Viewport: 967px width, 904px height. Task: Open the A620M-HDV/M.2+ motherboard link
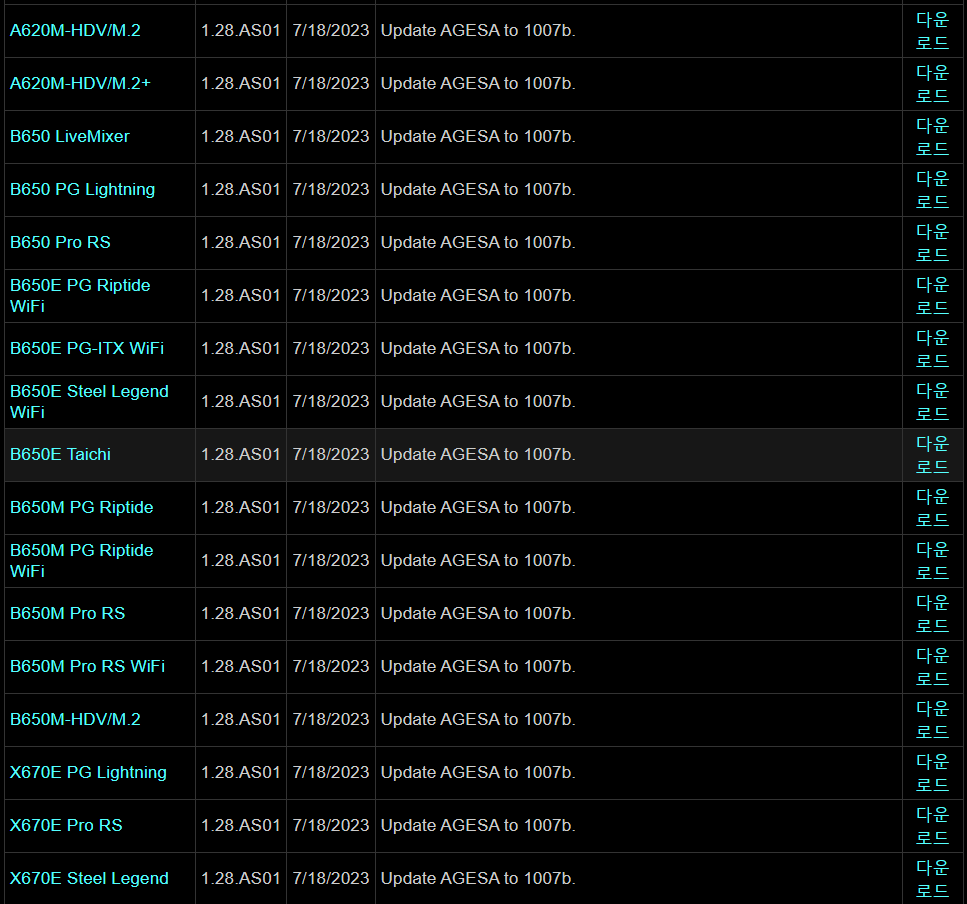pyautogui.click(x=80, y=83)
